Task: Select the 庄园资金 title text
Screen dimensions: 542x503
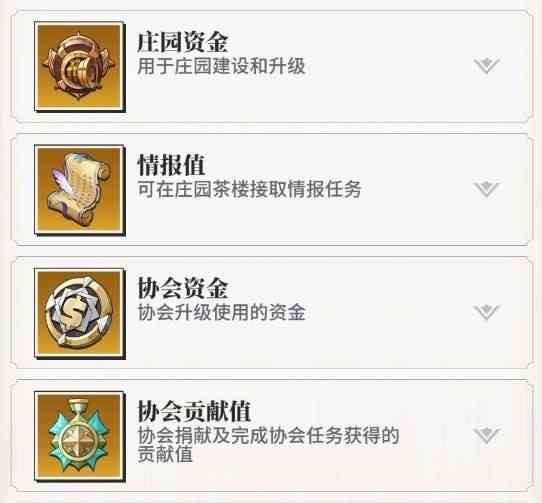Action: coord(183,42)
